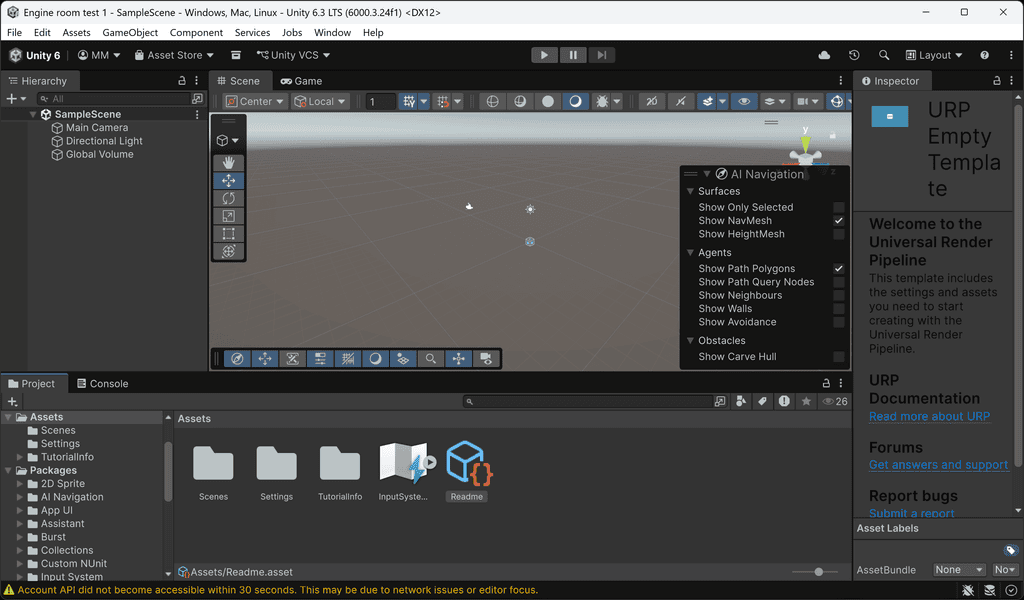Open Get answers and support link
Image resolution: width=1024 pixels, height=600 pixels.
click(x=938, y=464)
